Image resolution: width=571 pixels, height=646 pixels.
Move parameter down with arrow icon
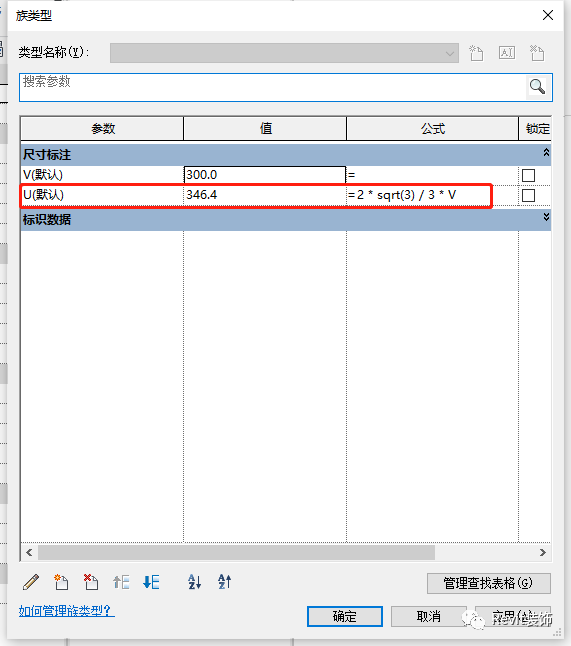[151, 582]
